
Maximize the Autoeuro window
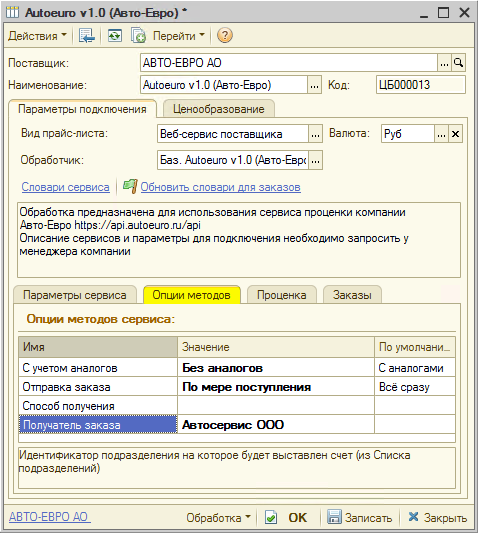tap(443, 13)
